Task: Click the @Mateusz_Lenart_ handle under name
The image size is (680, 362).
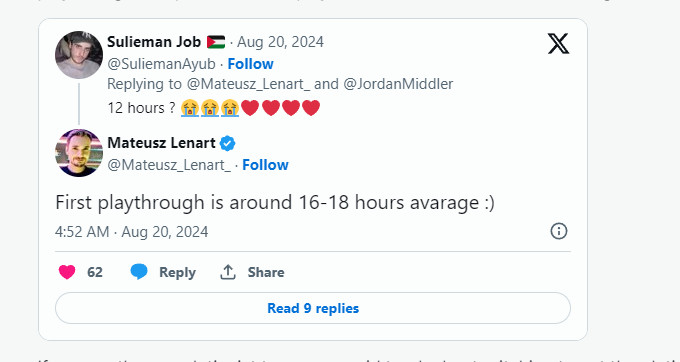Action: [x=169, y=165]
